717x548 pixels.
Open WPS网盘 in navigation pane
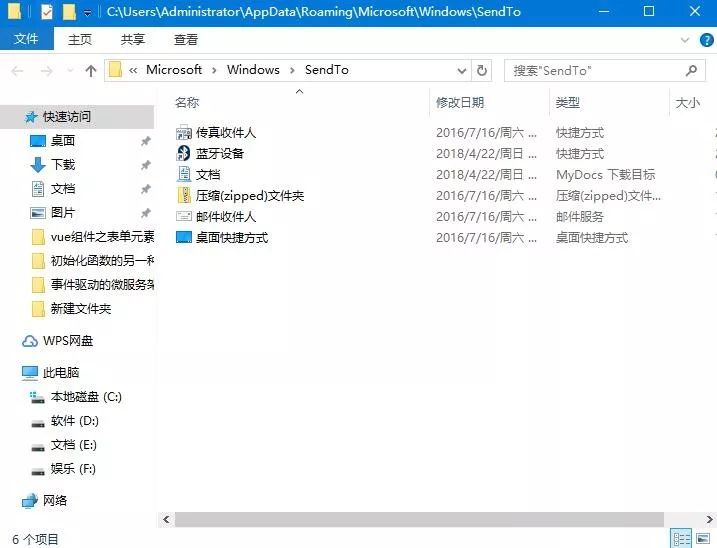tap(68, 341)
